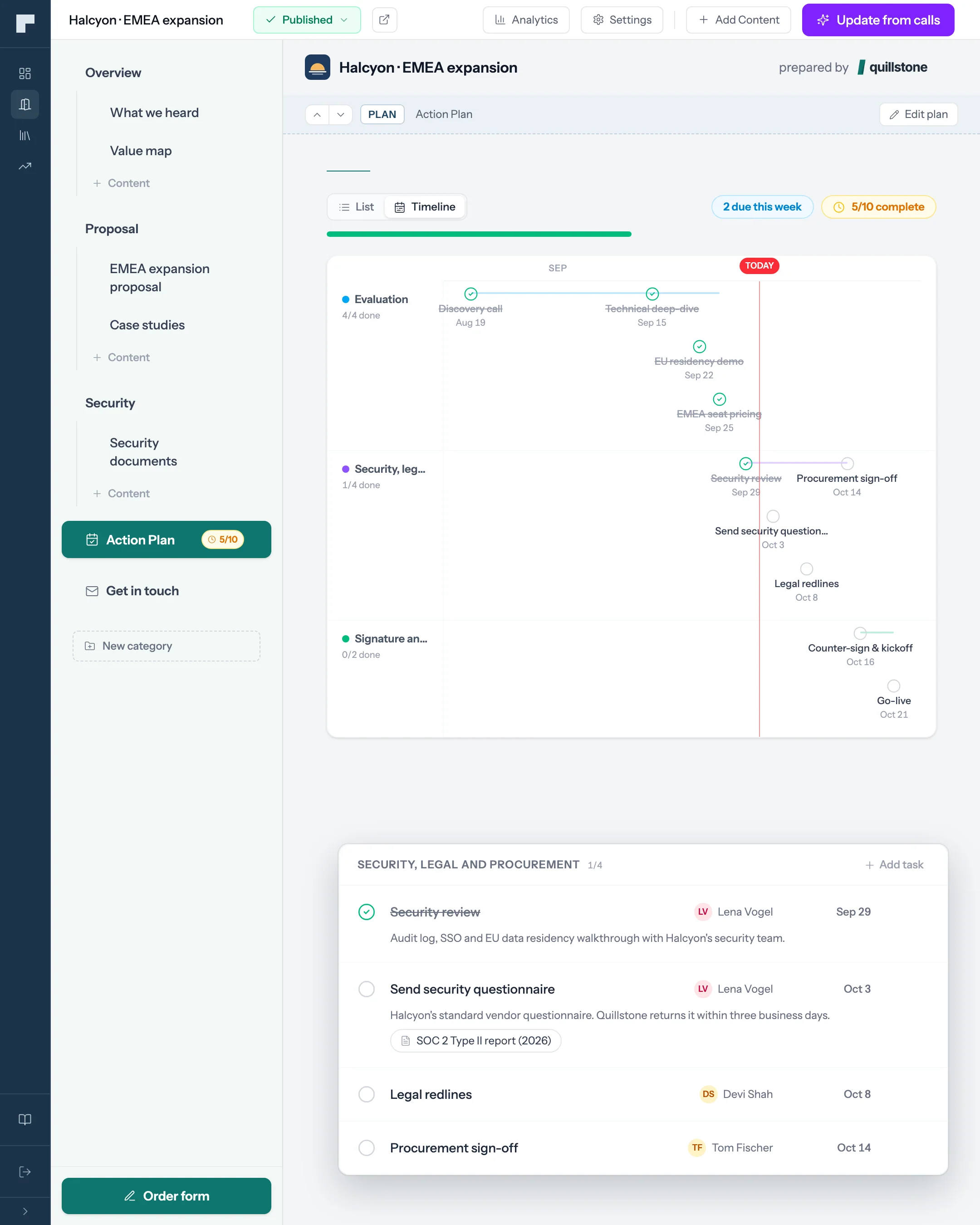Go to previous section with up chevron
This screenshot has height=1225, width=980.
[x=317, y=114]
